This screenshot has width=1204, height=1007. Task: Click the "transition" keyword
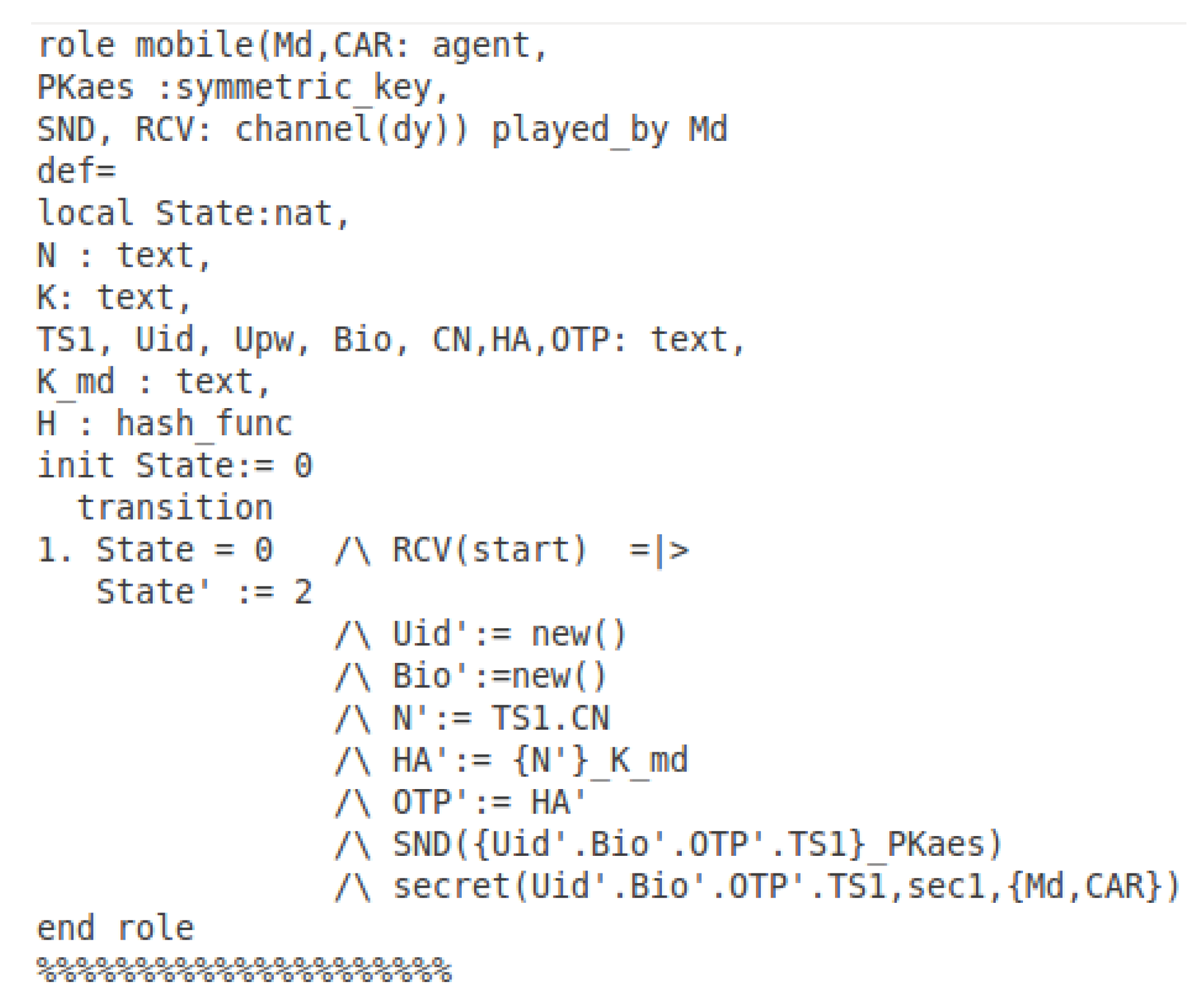click(175, 508)
